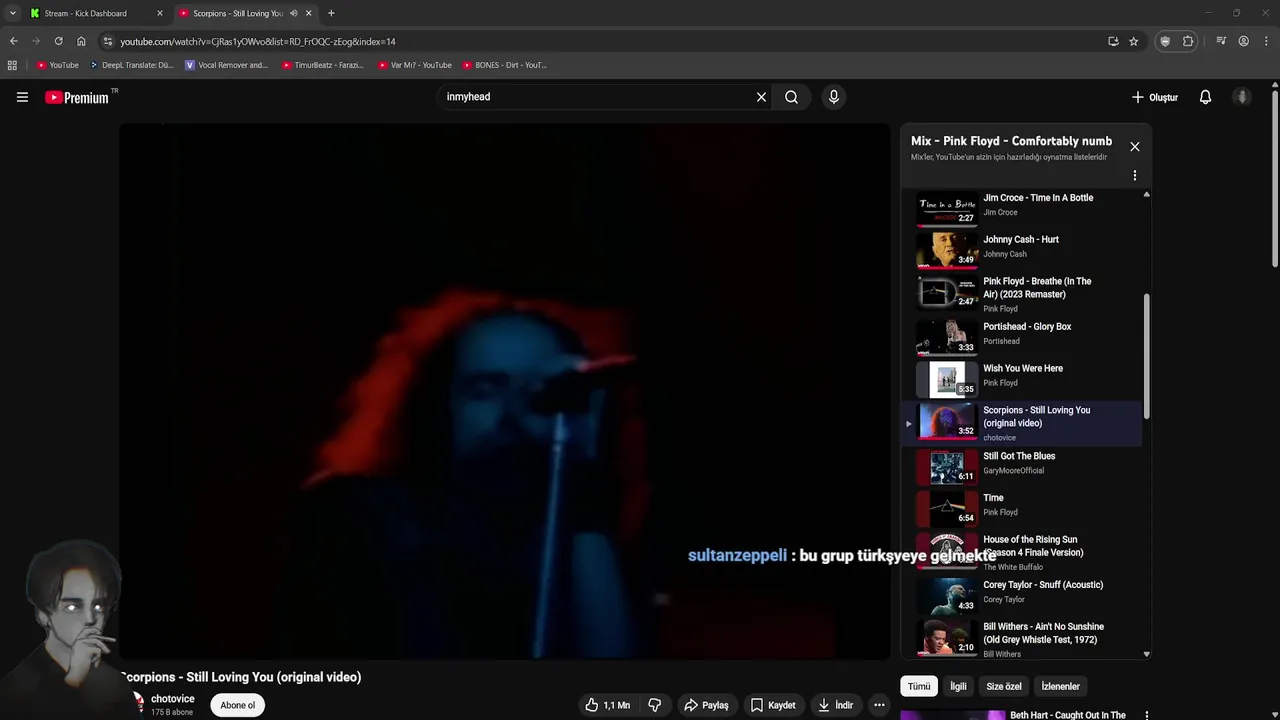Image resolution: width=1280 pixels, height=720 pixels.
Task: Open the Vocal Remover bookmark
Action: click(x=227, y=65)
